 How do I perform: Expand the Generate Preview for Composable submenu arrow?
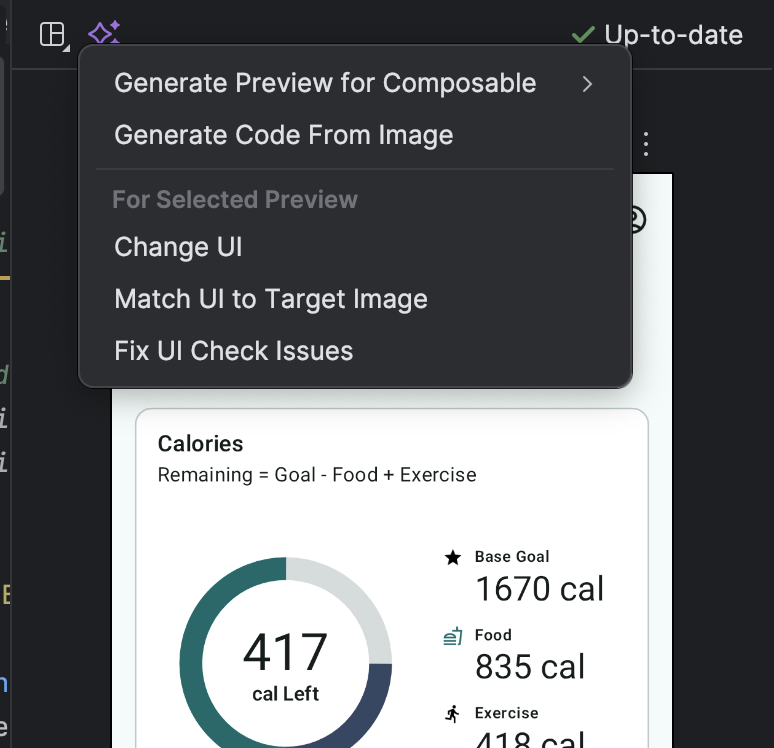pos(588,84)
